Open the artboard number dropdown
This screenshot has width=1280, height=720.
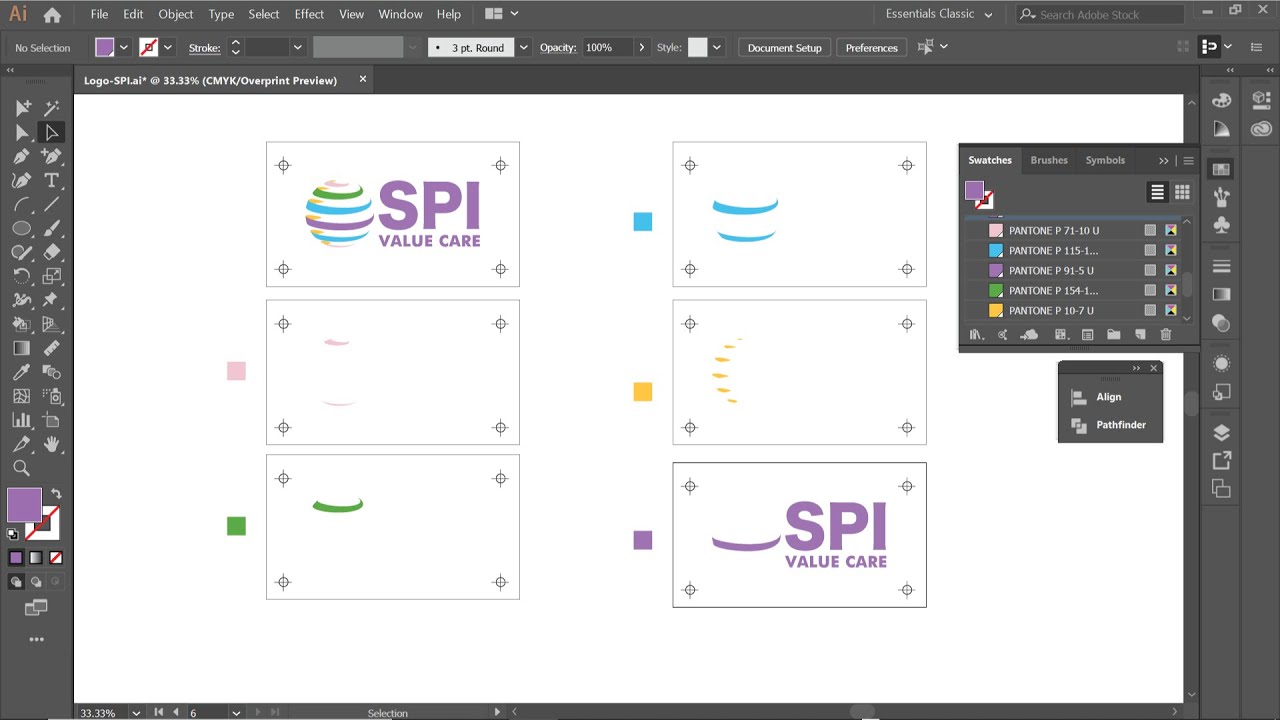point(236,713)
